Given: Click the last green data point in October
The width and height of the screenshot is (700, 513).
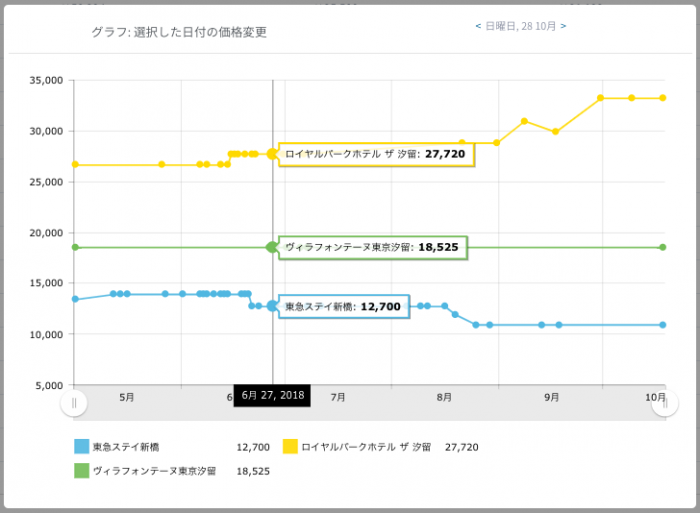Looking at the screenshot, I should click(662, 247).
